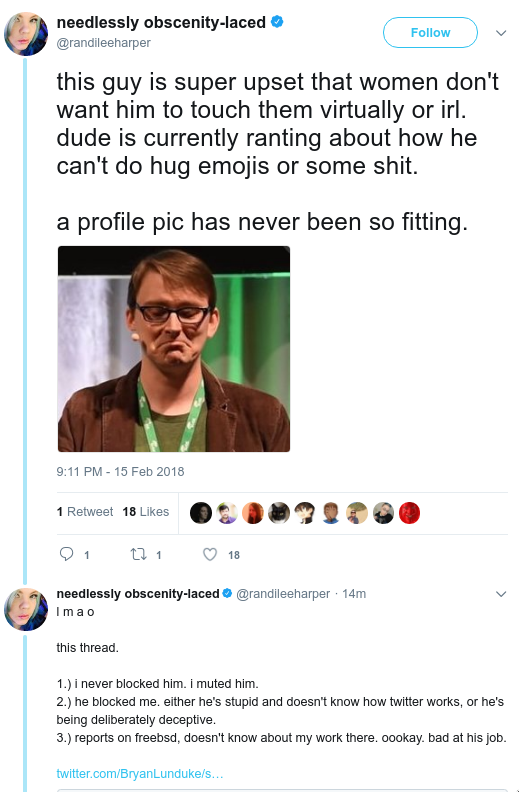Viewport: 519px width, 792px height.
Task: Open the 9:11 PM - 15 Feb 2018 timestamp
Action: tap(120, 472)
